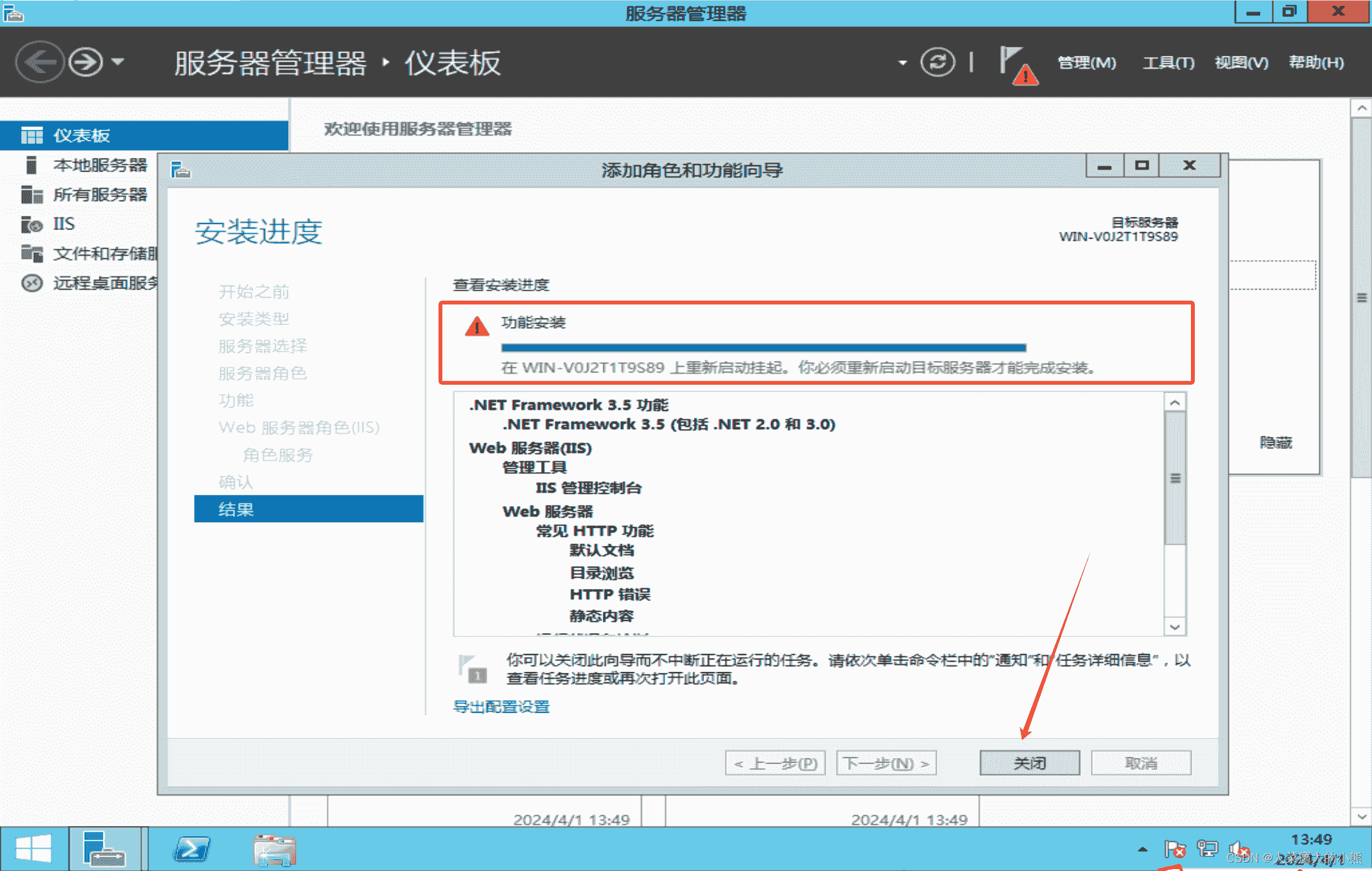Open the 管理(M) menu

click(1087, 62)
